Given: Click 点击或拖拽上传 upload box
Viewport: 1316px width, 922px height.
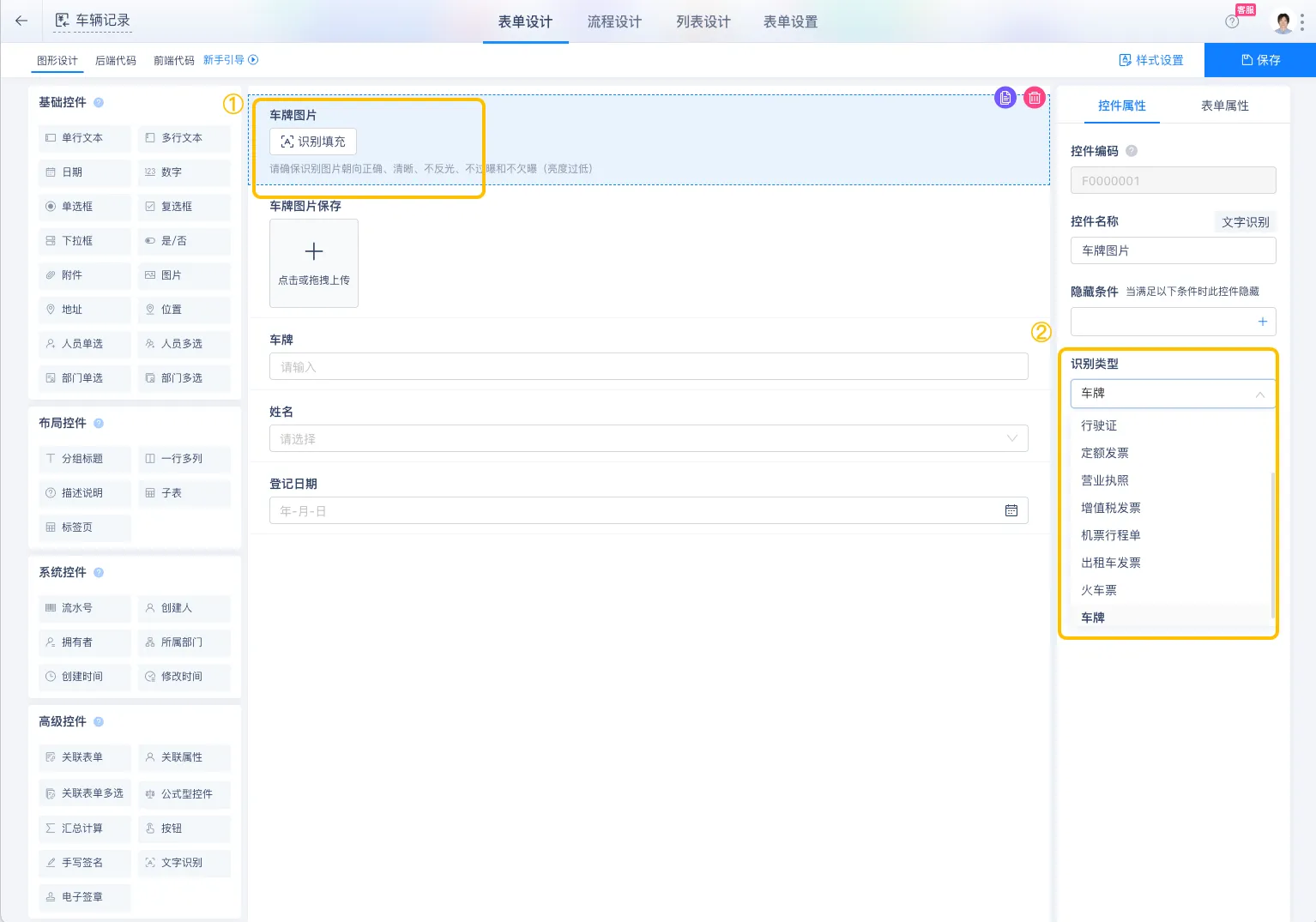Looking at the screenshot, I should [314, 263].
